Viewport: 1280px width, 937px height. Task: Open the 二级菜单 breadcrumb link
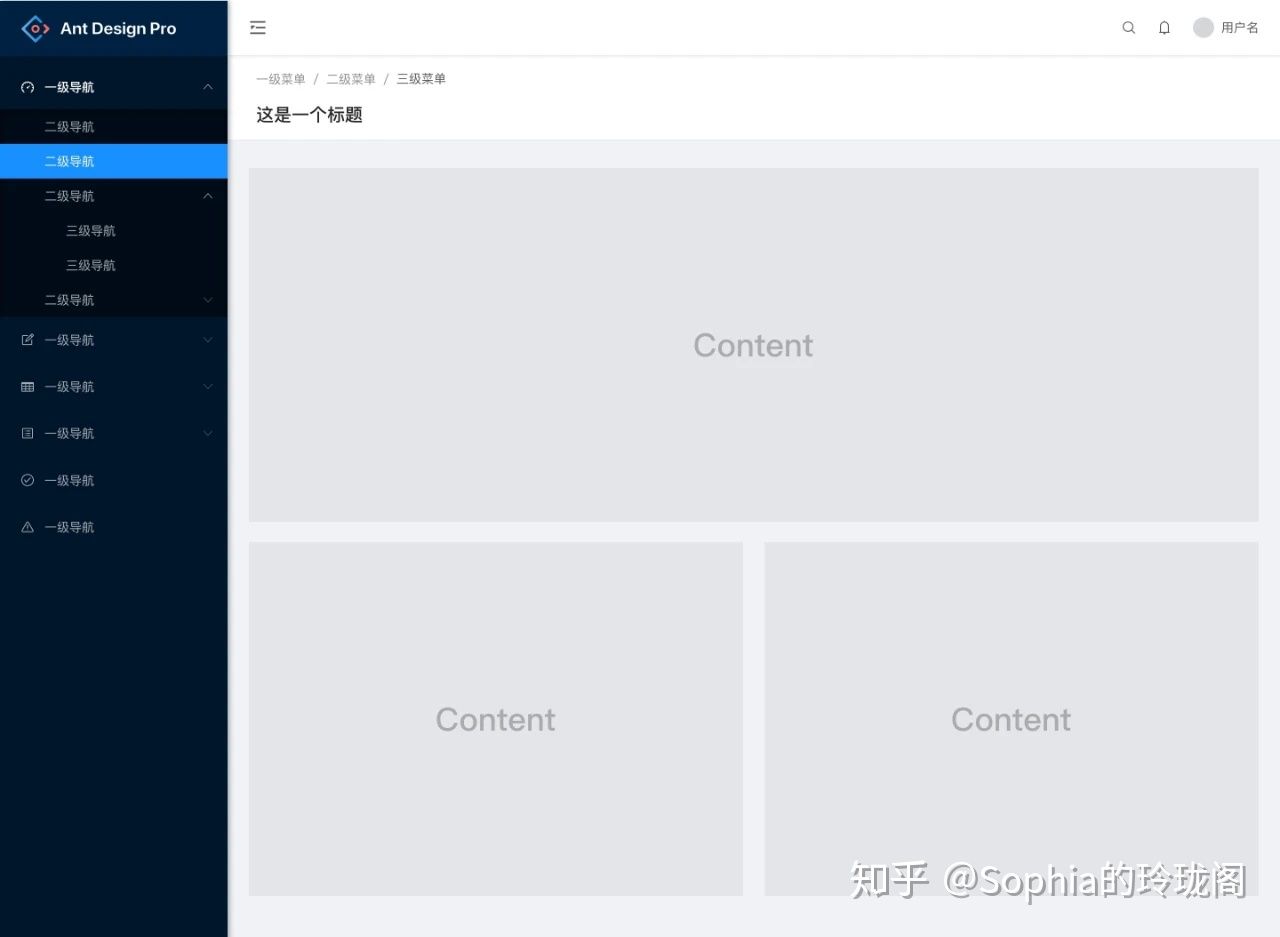[351, 78]
